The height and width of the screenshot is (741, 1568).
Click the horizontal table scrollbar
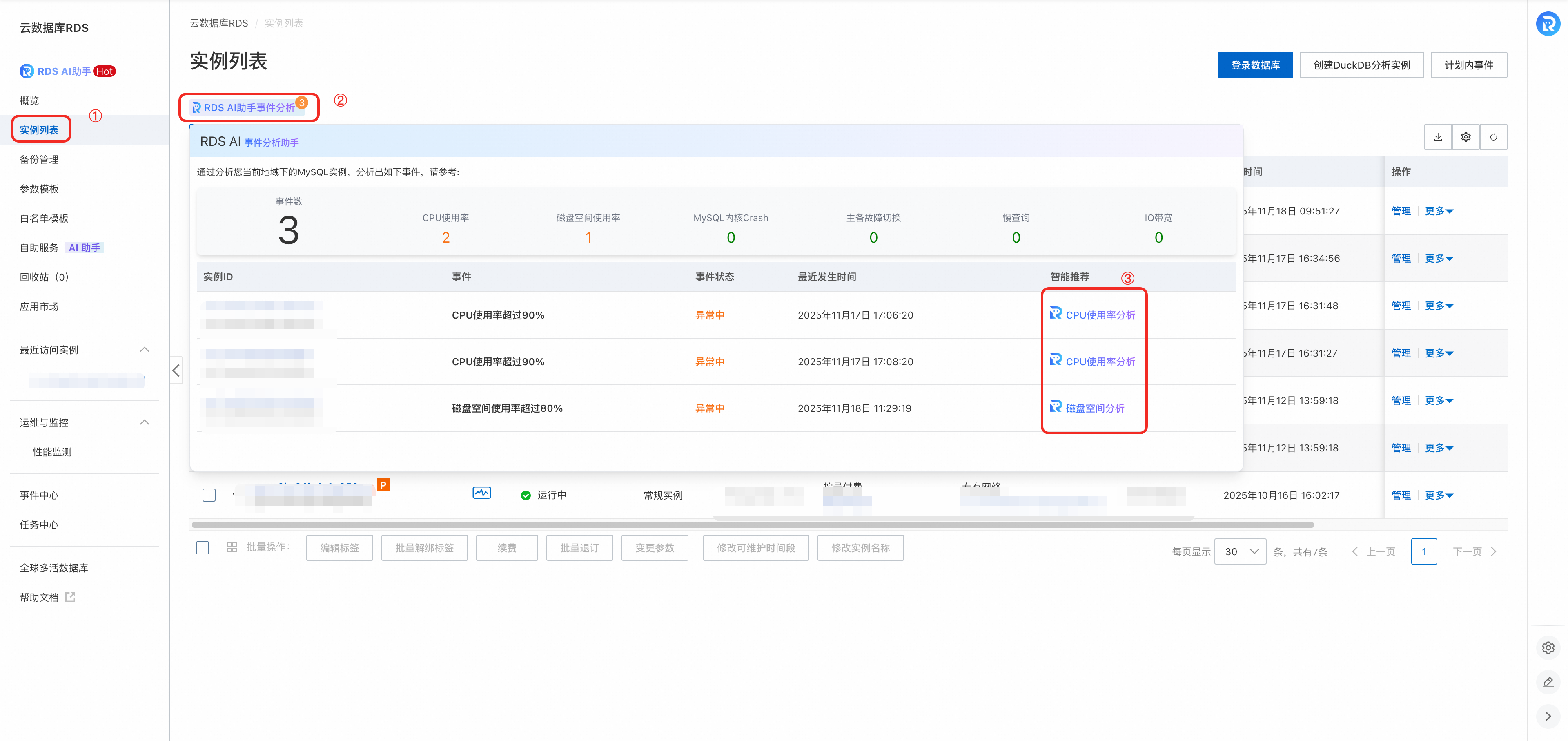tap(752, 525)
